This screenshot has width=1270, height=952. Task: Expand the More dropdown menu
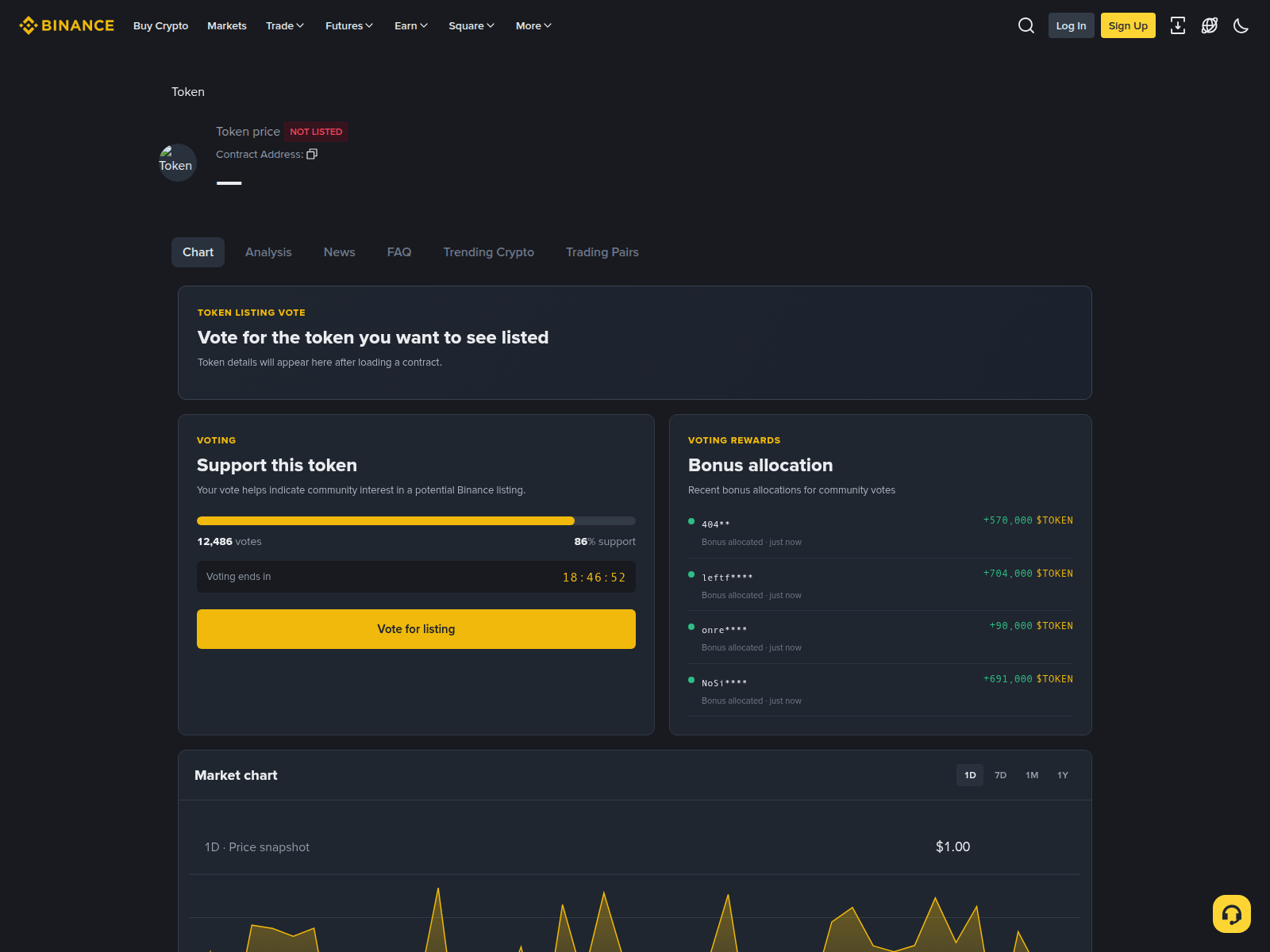pyautogui.click(x=533, y=25)
